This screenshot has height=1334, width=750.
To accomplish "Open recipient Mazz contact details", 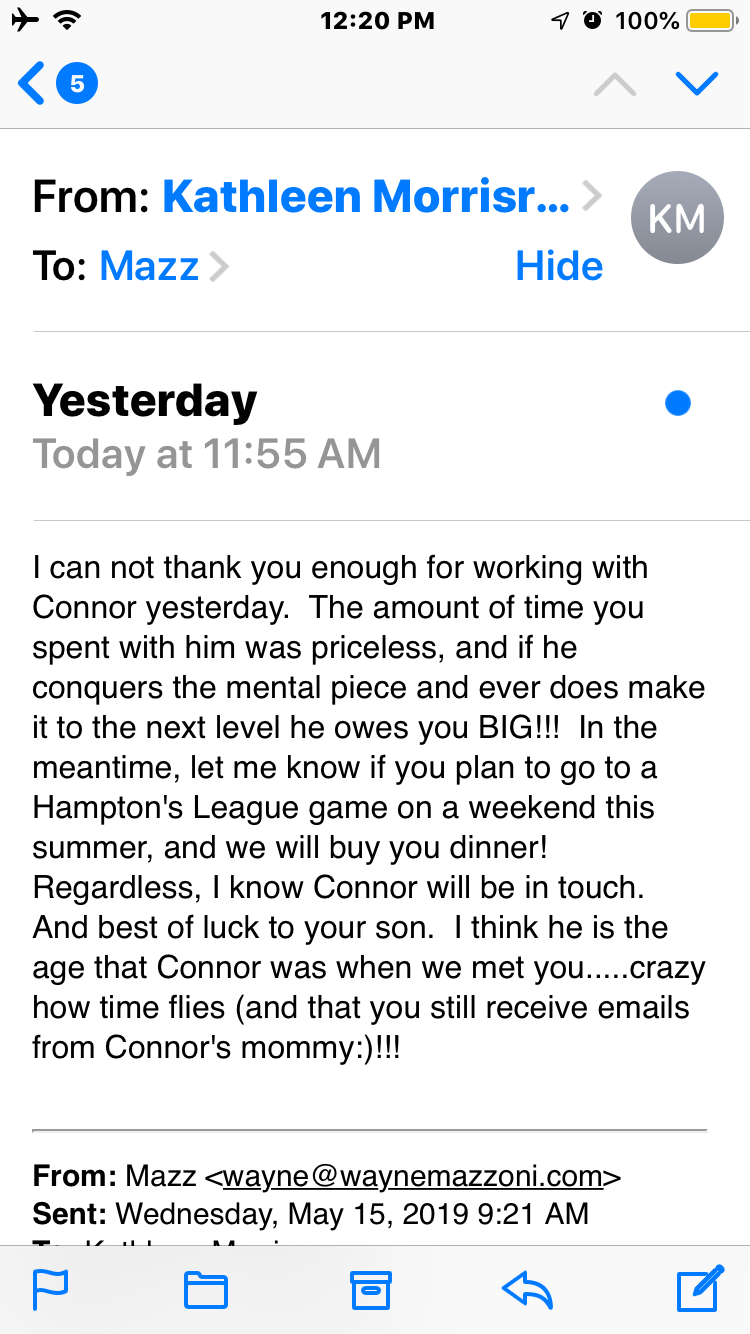I will tap(150, 266).
